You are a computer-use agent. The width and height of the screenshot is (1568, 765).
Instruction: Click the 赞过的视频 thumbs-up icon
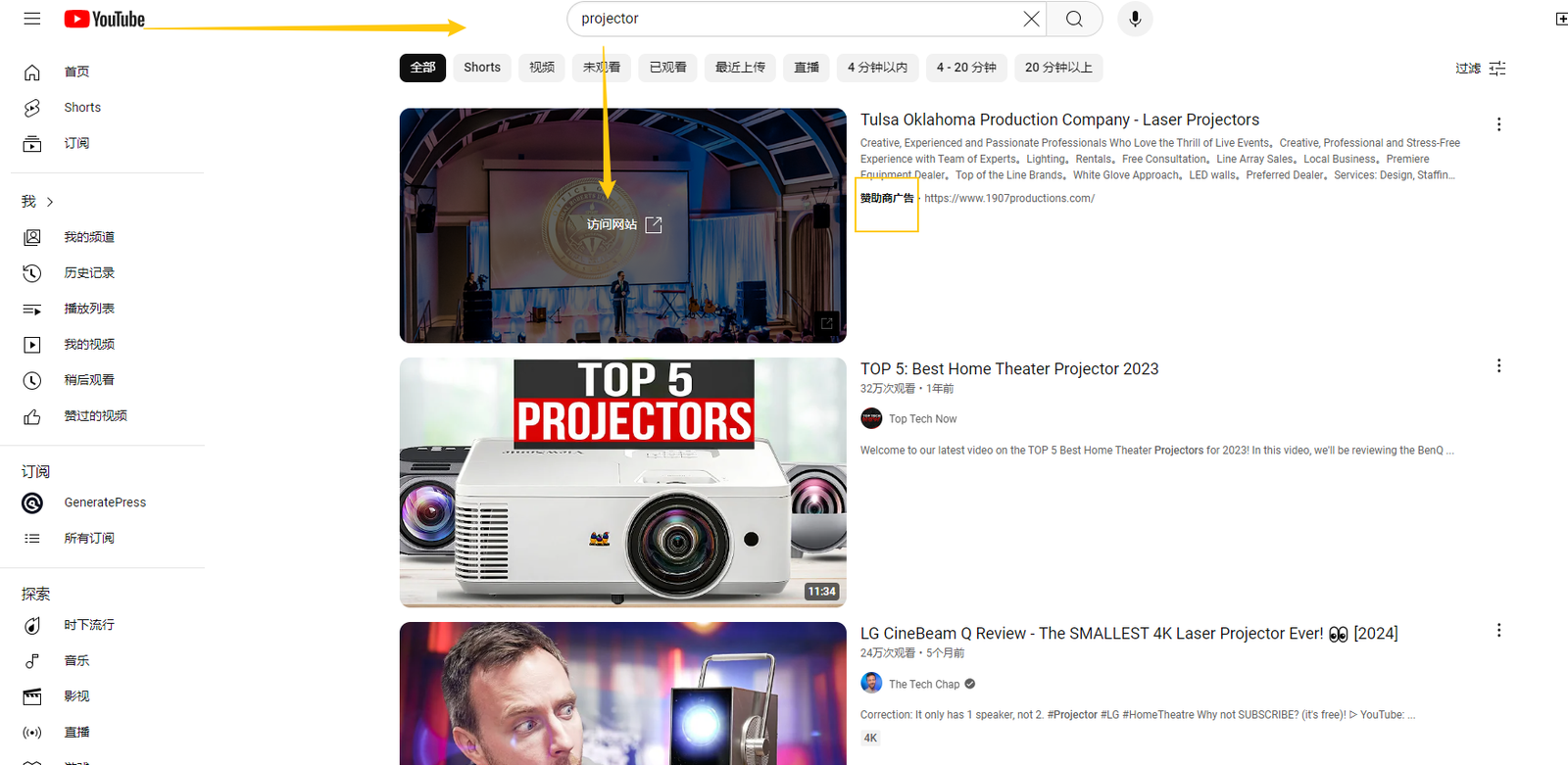pos(32,416)
